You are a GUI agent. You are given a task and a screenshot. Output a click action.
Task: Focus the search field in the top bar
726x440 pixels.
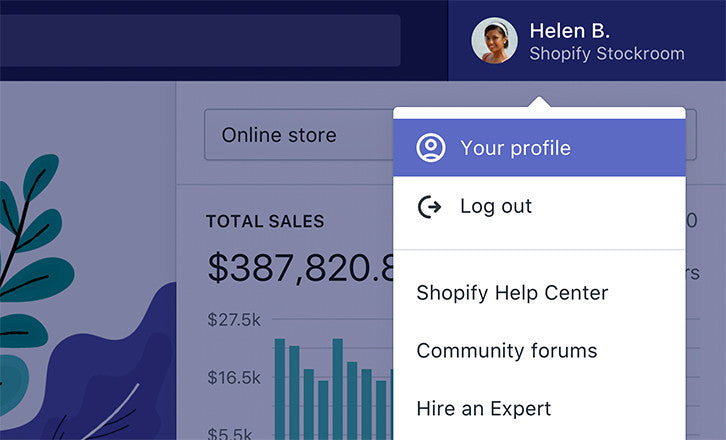(200, 40)
